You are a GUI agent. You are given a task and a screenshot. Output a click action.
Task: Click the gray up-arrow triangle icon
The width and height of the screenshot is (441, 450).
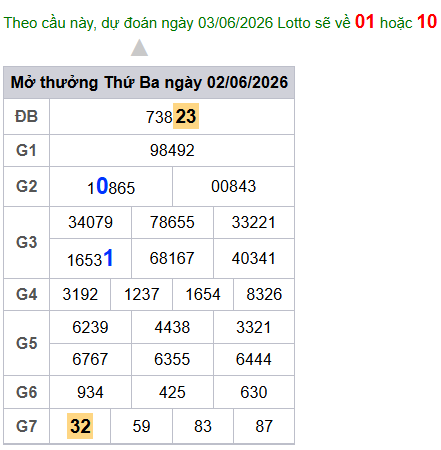click(139, 48)
